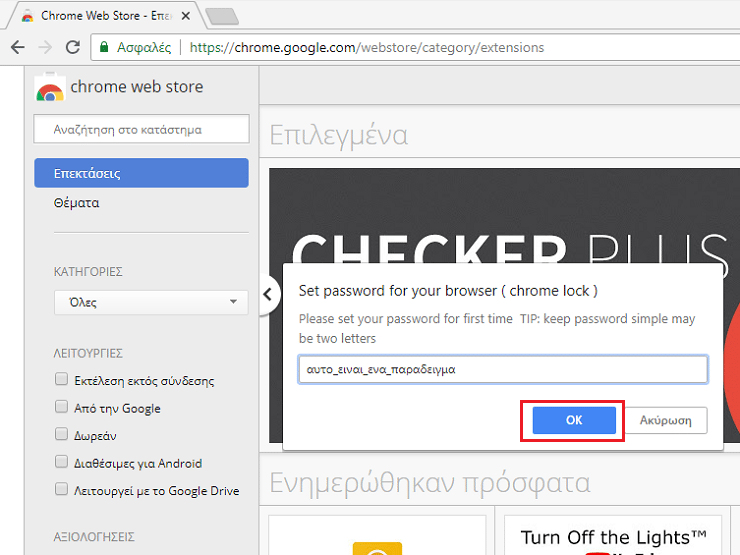Toggle the Από την Google checkbox

click(x=61, y=406)
